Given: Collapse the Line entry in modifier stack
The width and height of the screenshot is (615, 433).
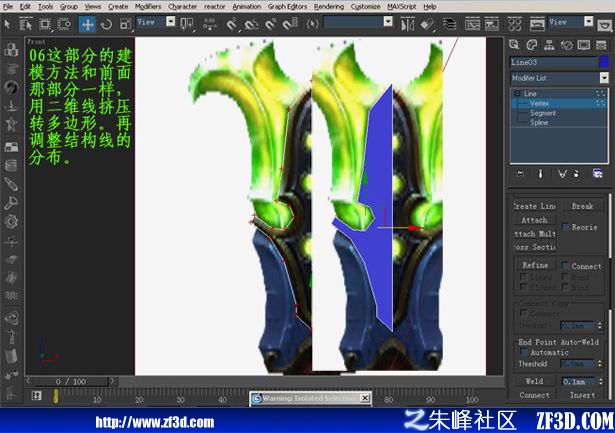Looking at the screenshot, I should point(517,93).
